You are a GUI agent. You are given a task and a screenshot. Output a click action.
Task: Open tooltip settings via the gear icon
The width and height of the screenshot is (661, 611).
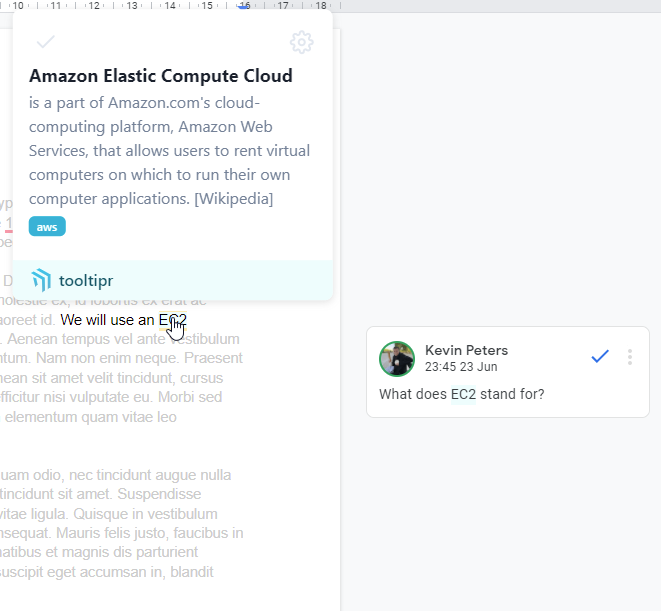[301, 42]
